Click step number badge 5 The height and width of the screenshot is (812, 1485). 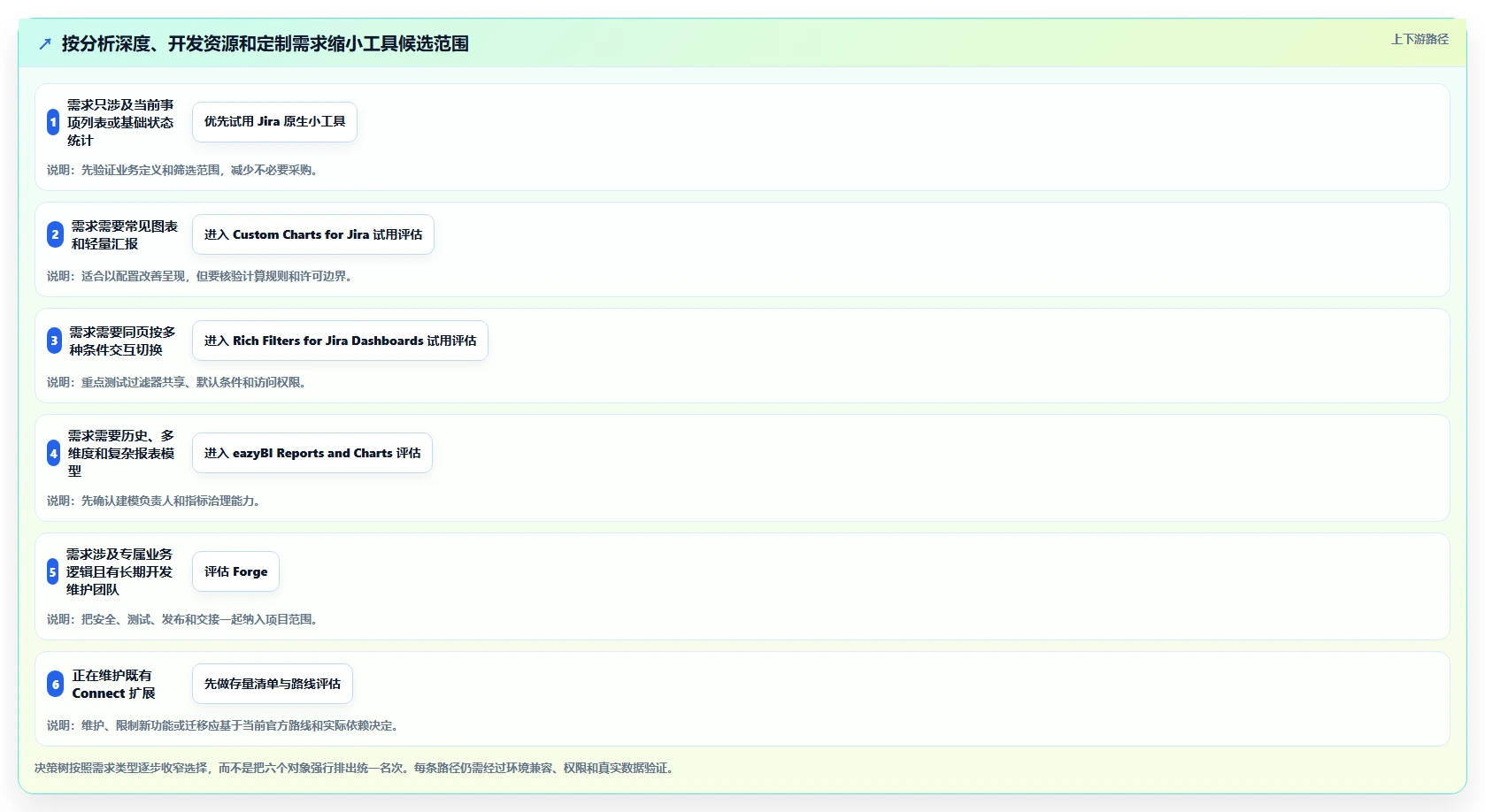point(52,571)
